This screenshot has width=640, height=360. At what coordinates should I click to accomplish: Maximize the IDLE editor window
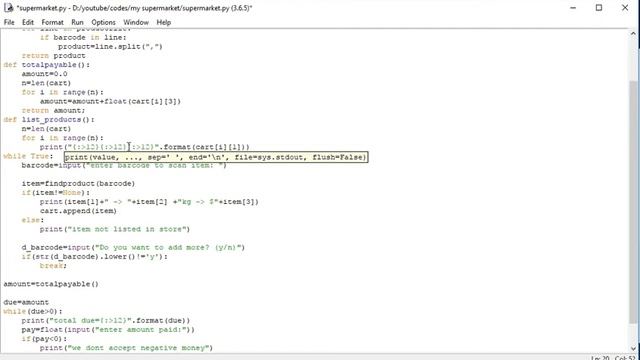[x=599, y=8]
